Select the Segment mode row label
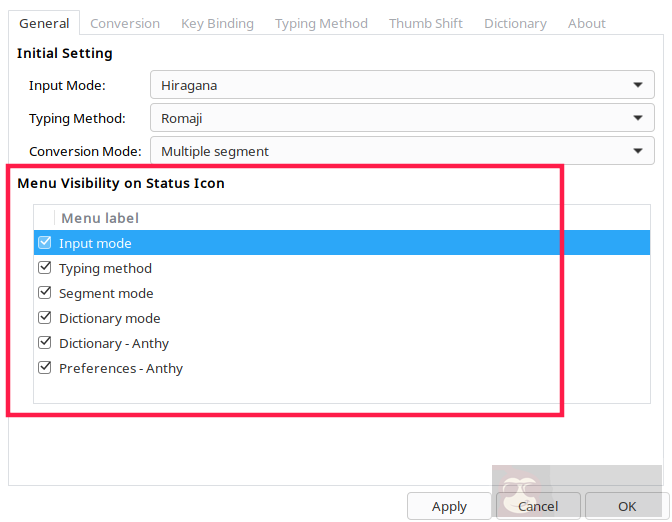This screenshot has width=672, height=522. pyautogui.click(x=106, y=293)
